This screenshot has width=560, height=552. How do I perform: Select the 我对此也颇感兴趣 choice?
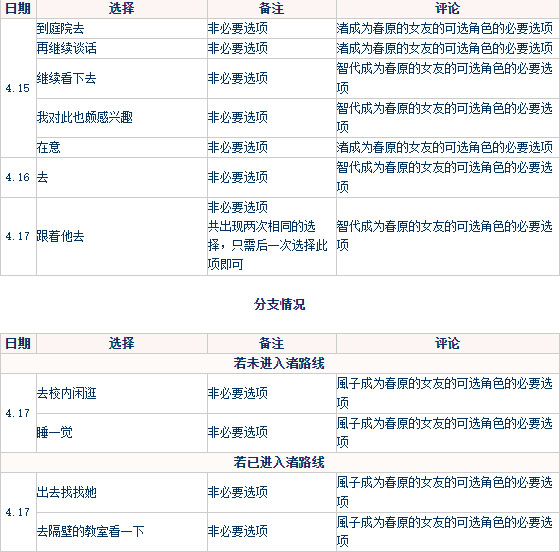(x=121, y=118)
